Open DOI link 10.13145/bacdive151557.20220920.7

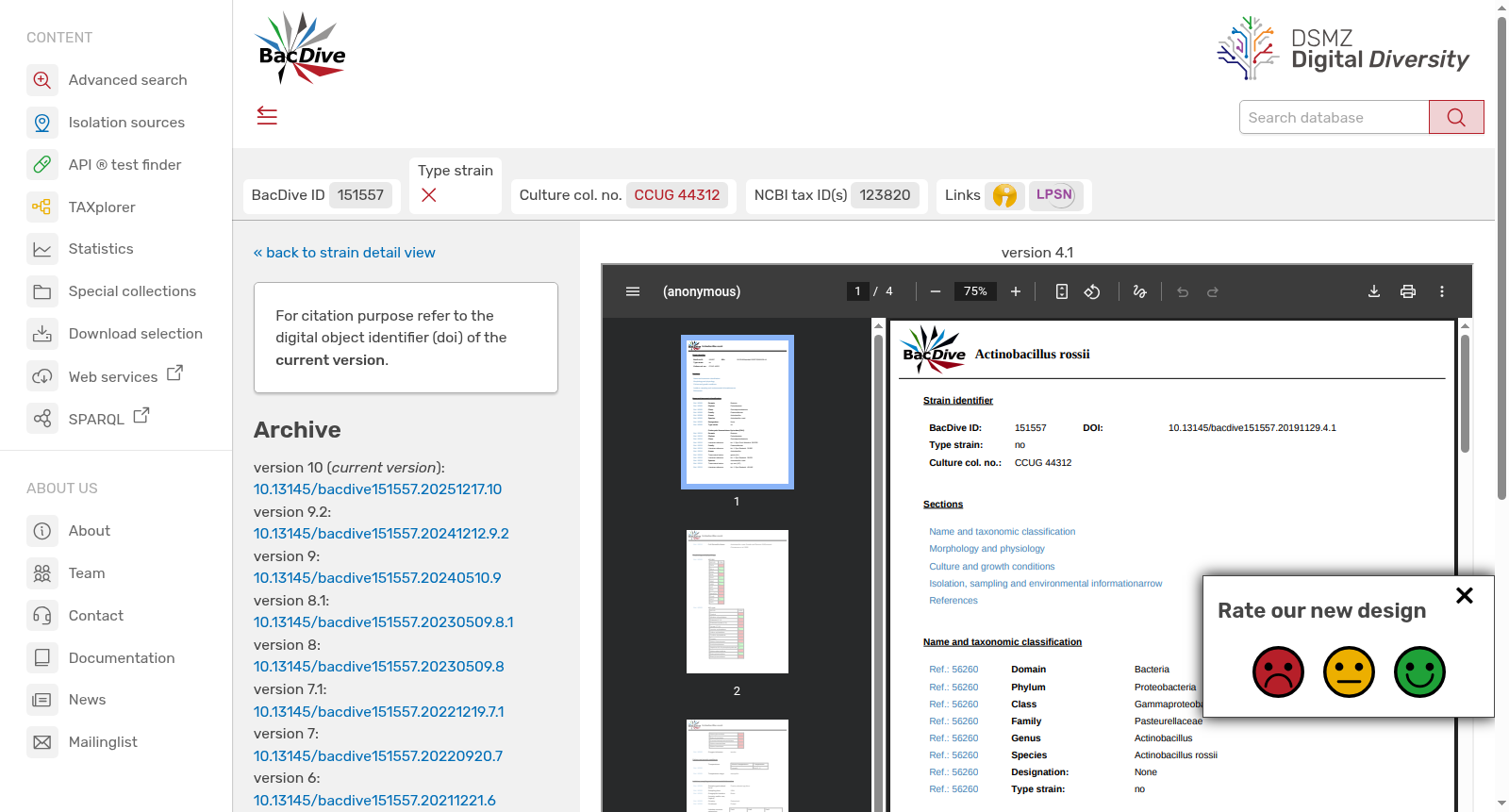[x=378, y=755]
